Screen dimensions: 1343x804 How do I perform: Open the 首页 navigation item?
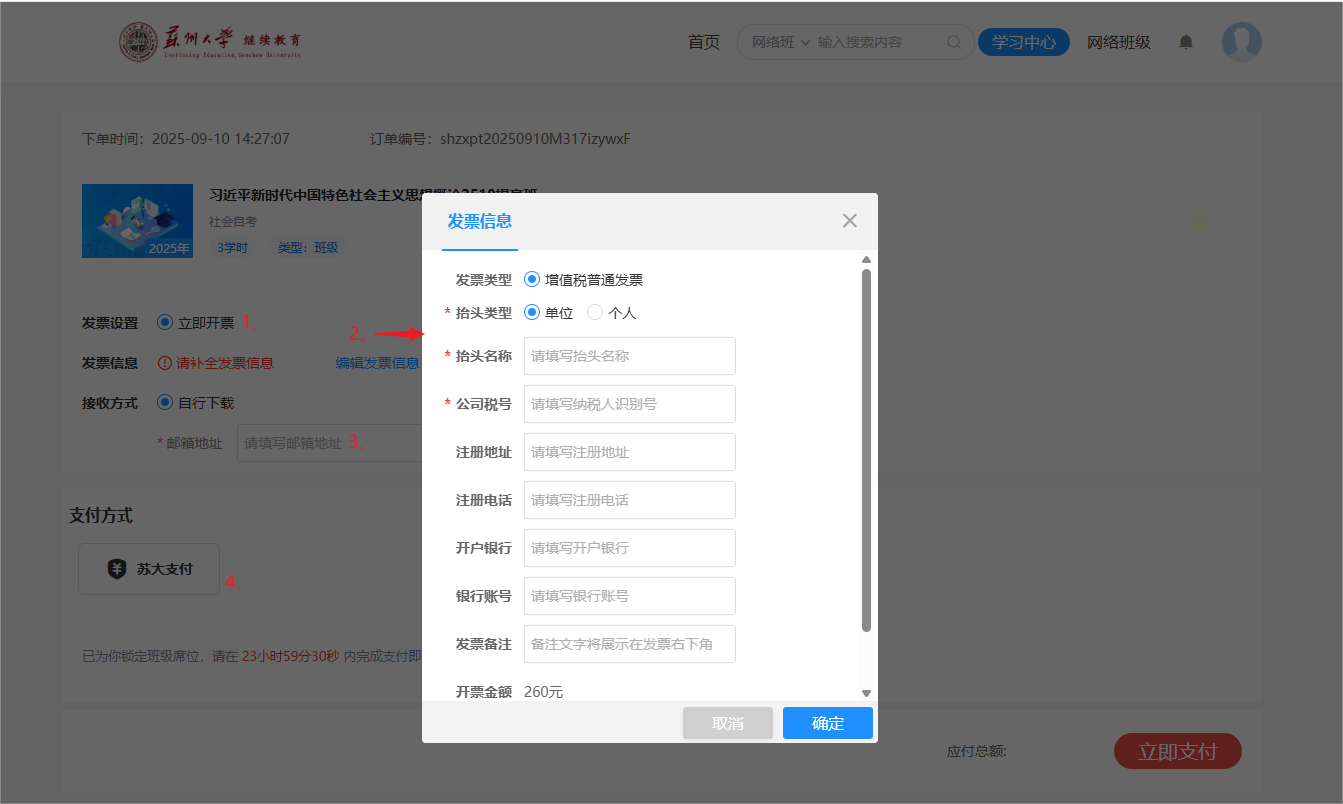click(x=703, y=42)
